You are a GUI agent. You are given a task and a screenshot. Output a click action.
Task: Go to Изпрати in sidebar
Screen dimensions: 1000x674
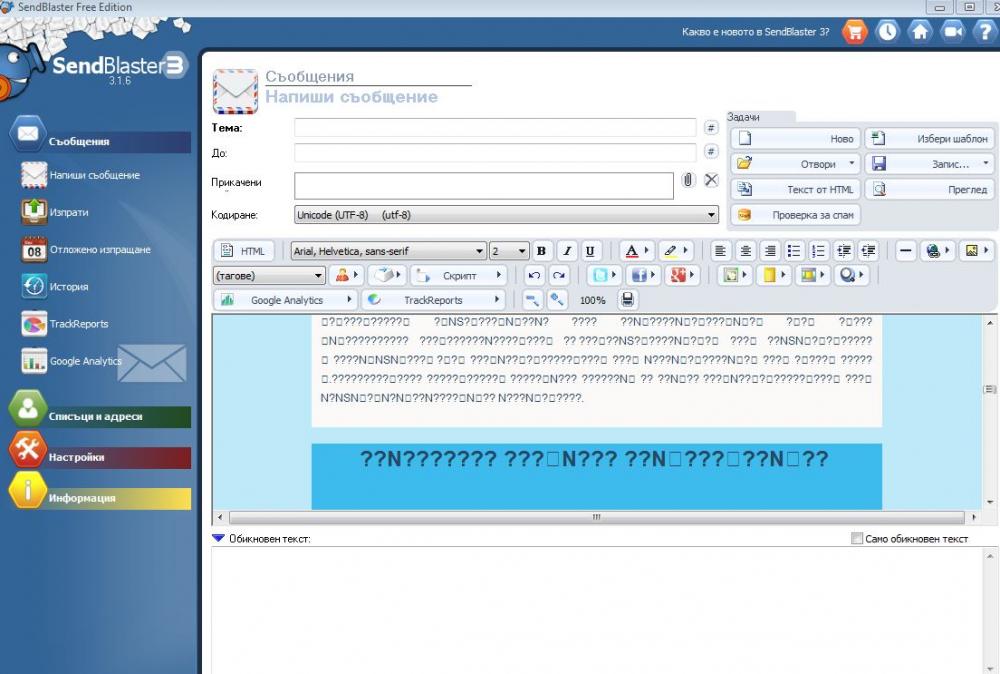click(55, 212)
